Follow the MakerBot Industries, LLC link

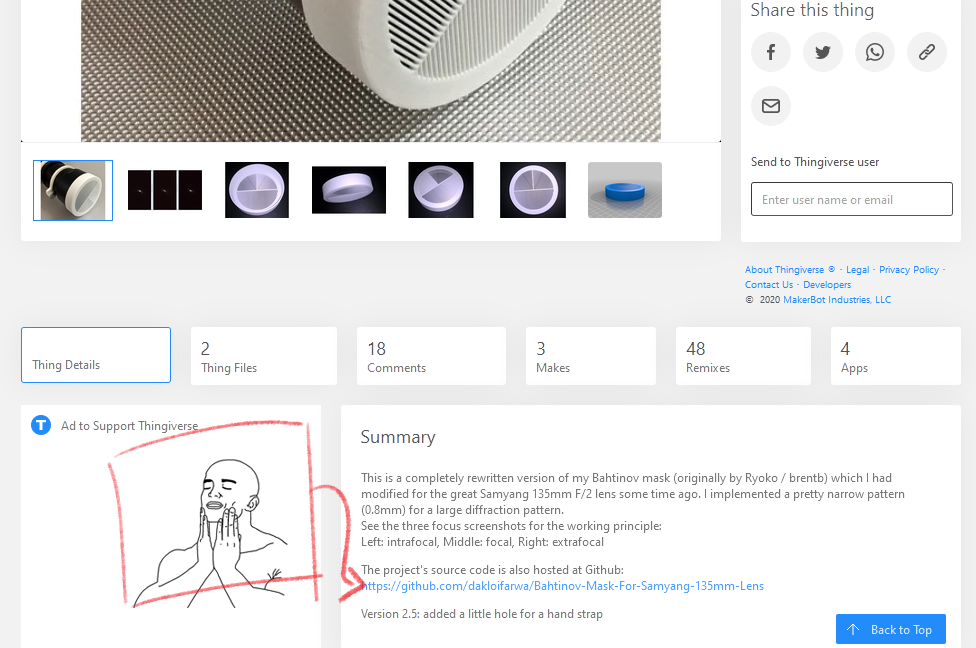837,300
